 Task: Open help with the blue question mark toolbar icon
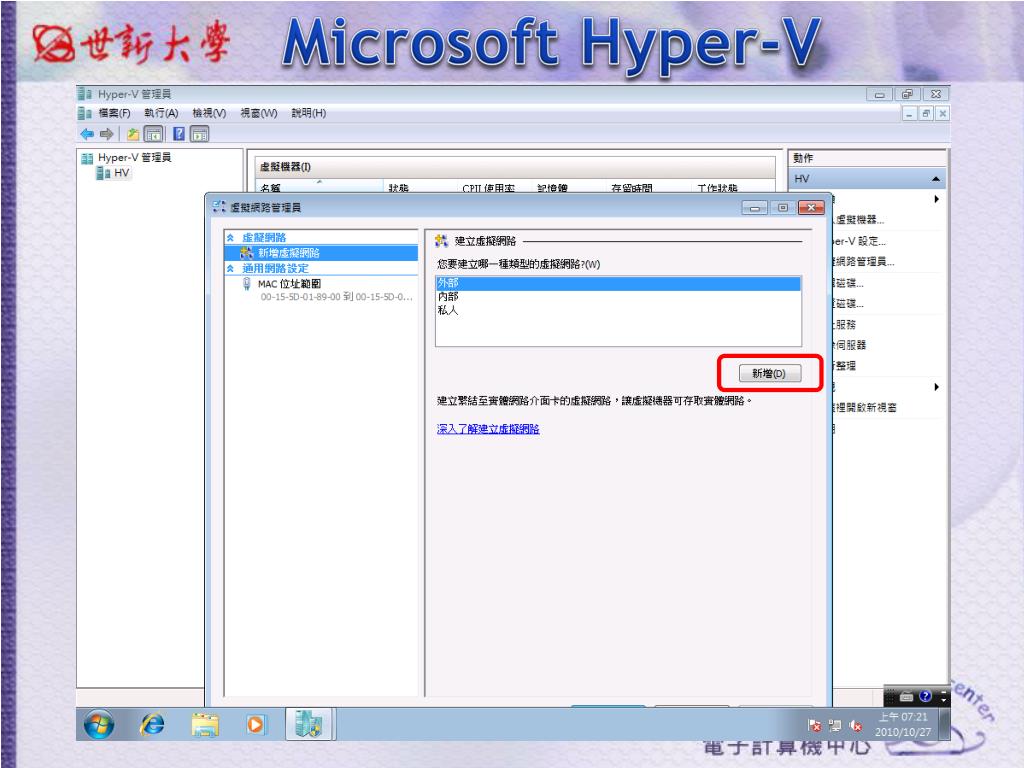point(179,134)
